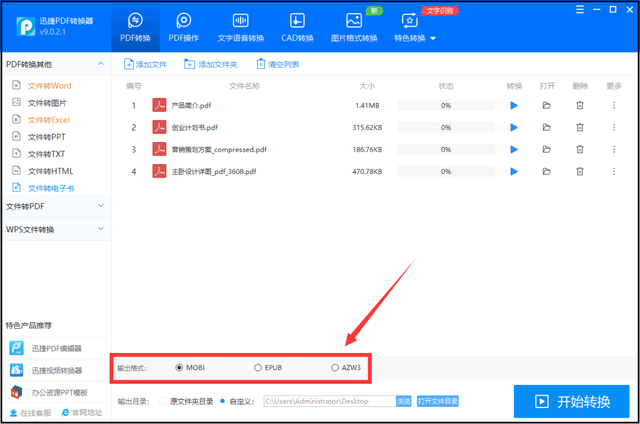Screen dimensions: 640x424
Task: Open 官网地址 website link
Action: pos(82,413)
